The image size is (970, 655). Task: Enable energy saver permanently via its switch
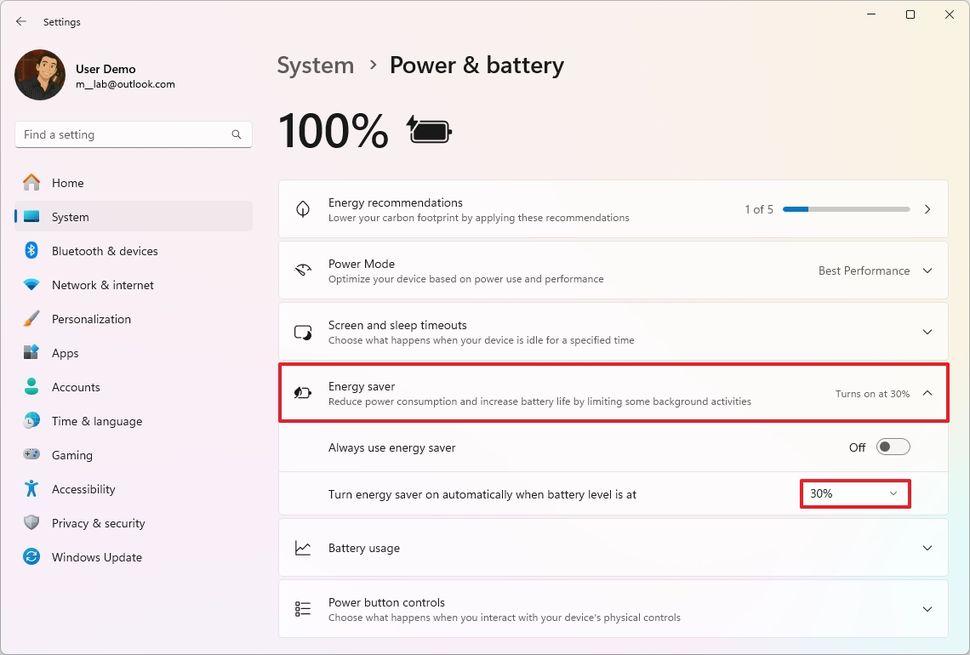893,447
